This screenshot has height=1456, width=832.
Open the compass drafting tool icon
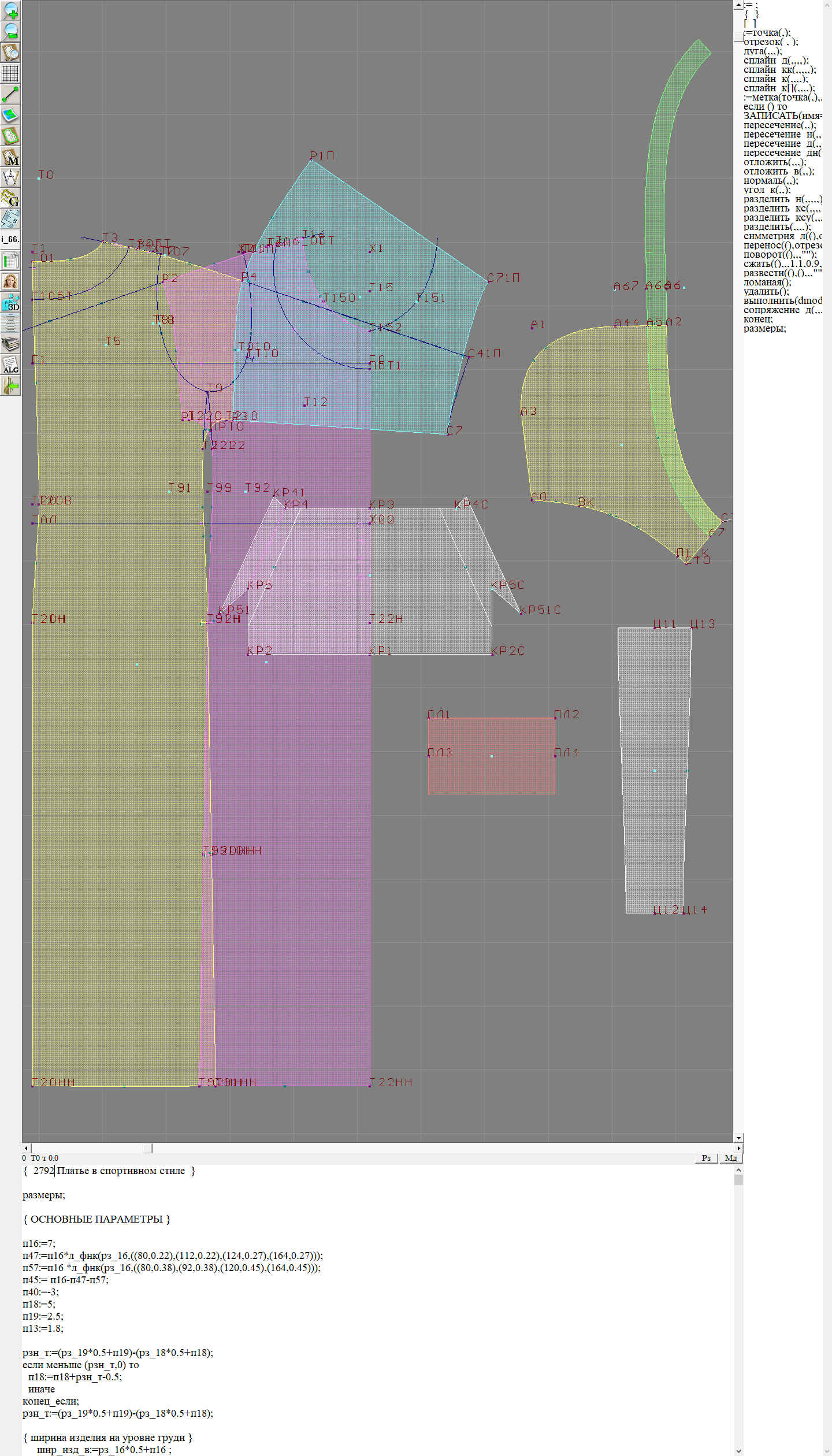click(10, 177)
